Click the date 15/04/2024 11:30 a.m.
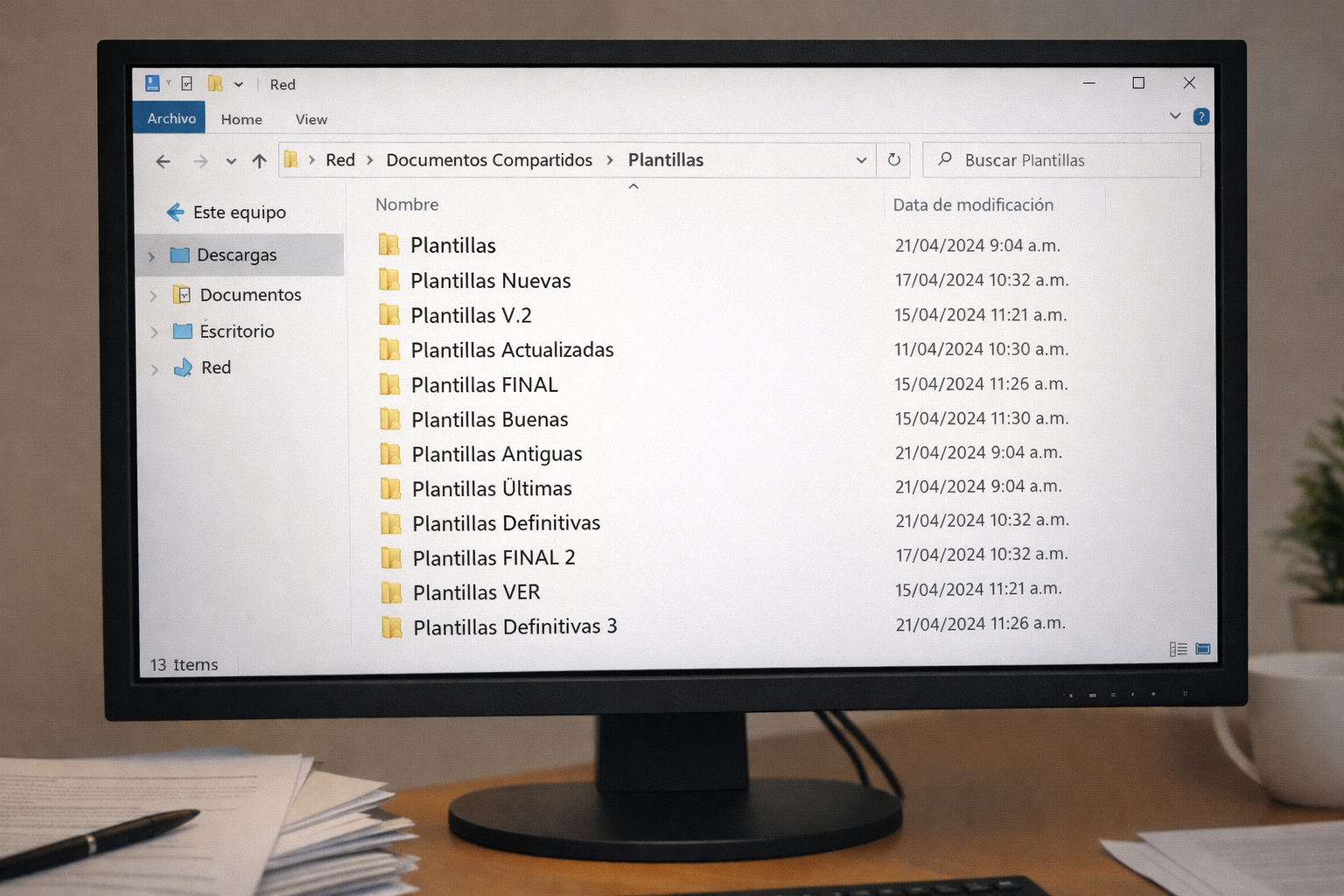This screenshot has height=896, width=1344. [x=981, y=418]
